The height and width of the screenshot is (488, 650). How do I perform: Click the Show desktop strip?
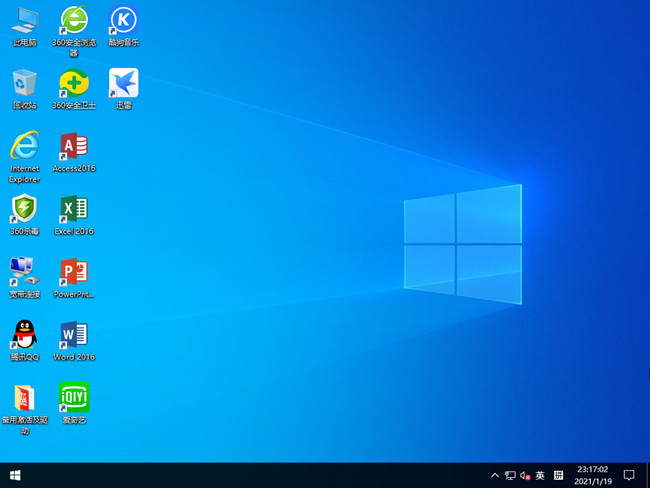(x=648, y=476)
